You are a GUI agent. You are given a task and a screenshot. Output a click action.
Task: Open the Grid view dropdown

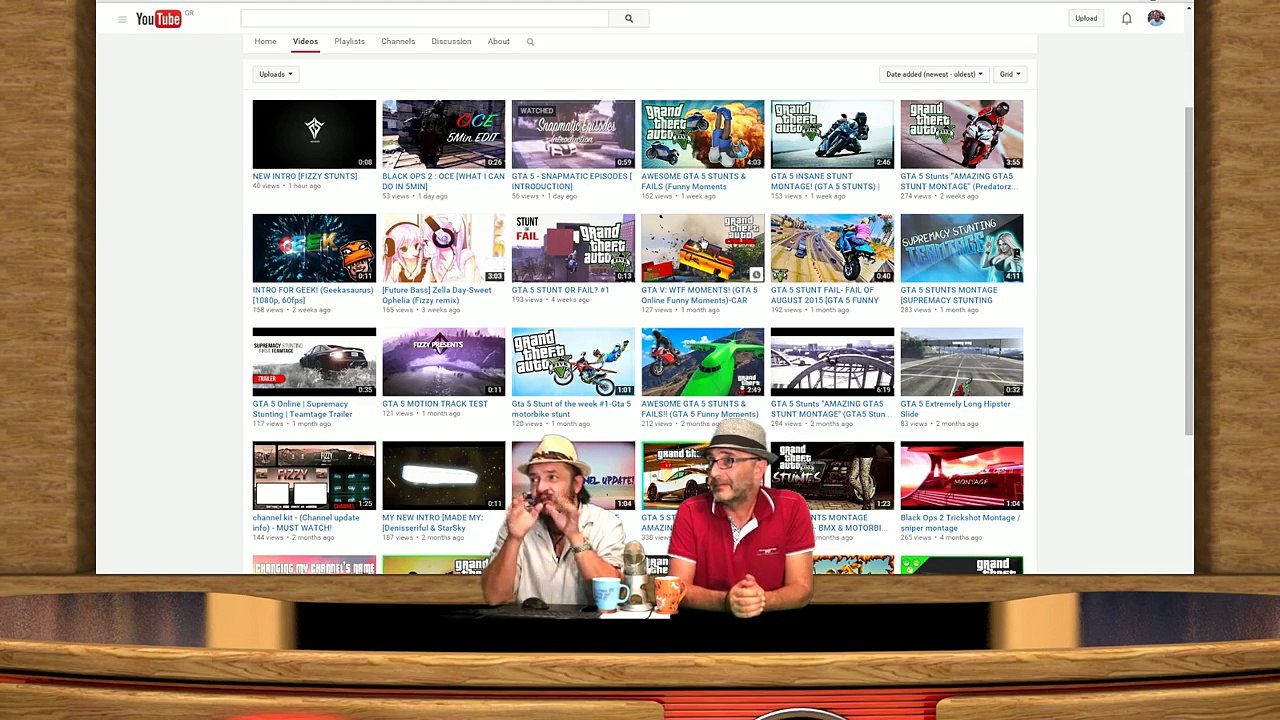click(x=1009, y=74)
